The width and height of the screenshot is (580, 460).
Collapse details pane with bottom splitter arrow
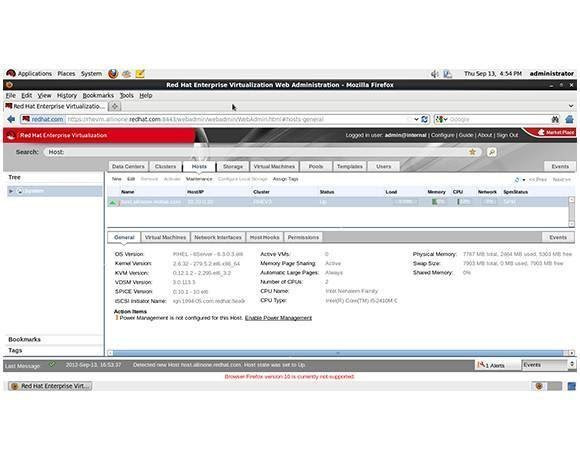tap(338, 353)
